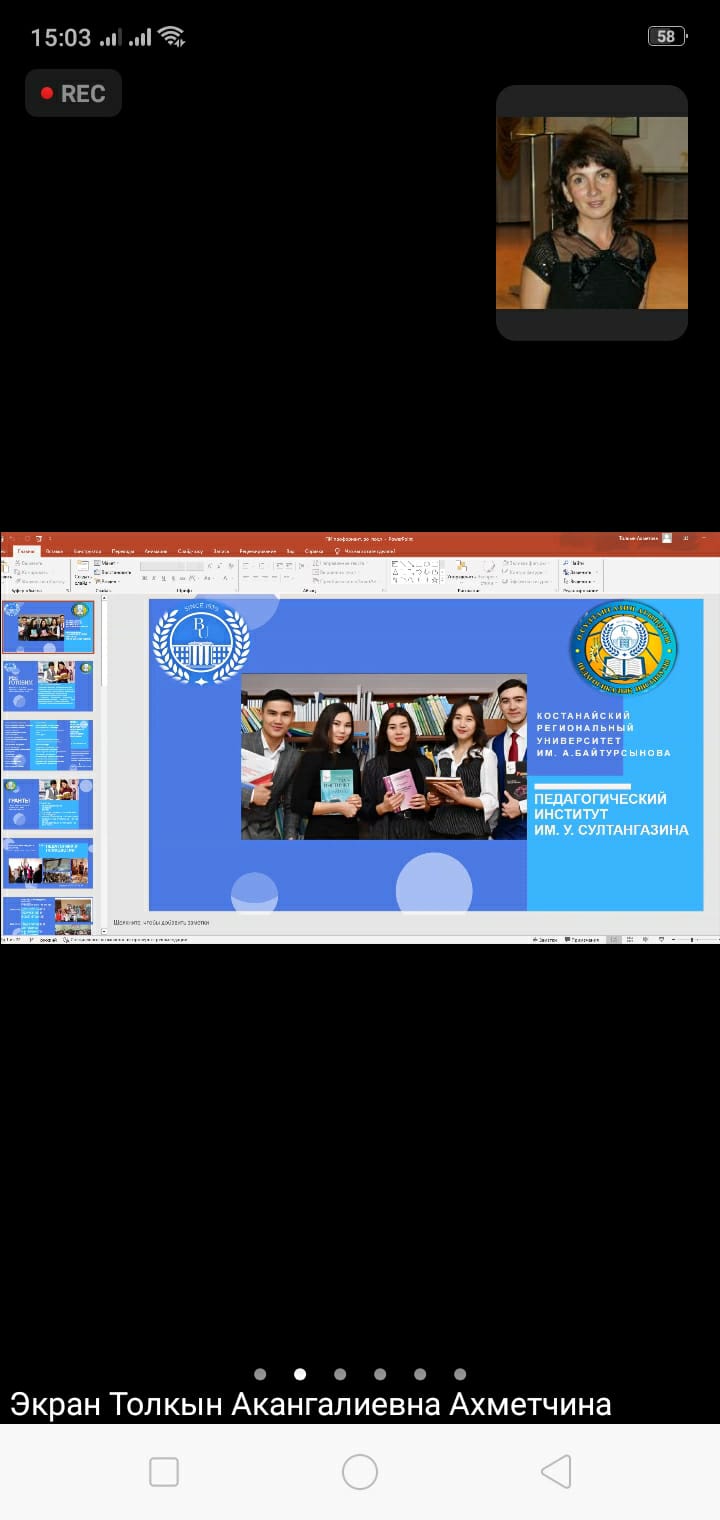Click the students group photo on slide
The height and width of the screenshot is (1520, 720).
(x=384, y=757)
